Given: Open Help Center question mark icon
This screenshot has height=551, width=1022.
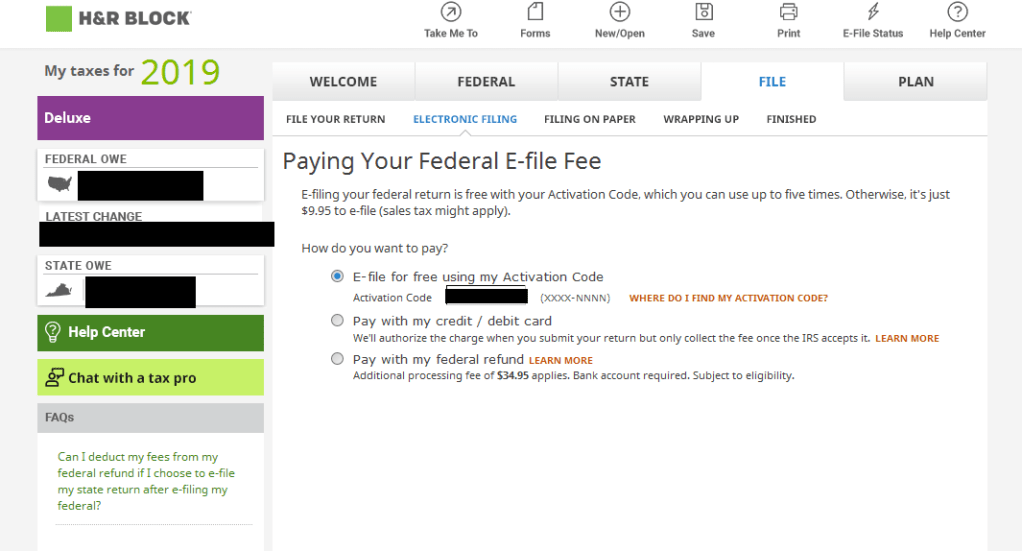Looking at the screenshot, I should [957, 13].
